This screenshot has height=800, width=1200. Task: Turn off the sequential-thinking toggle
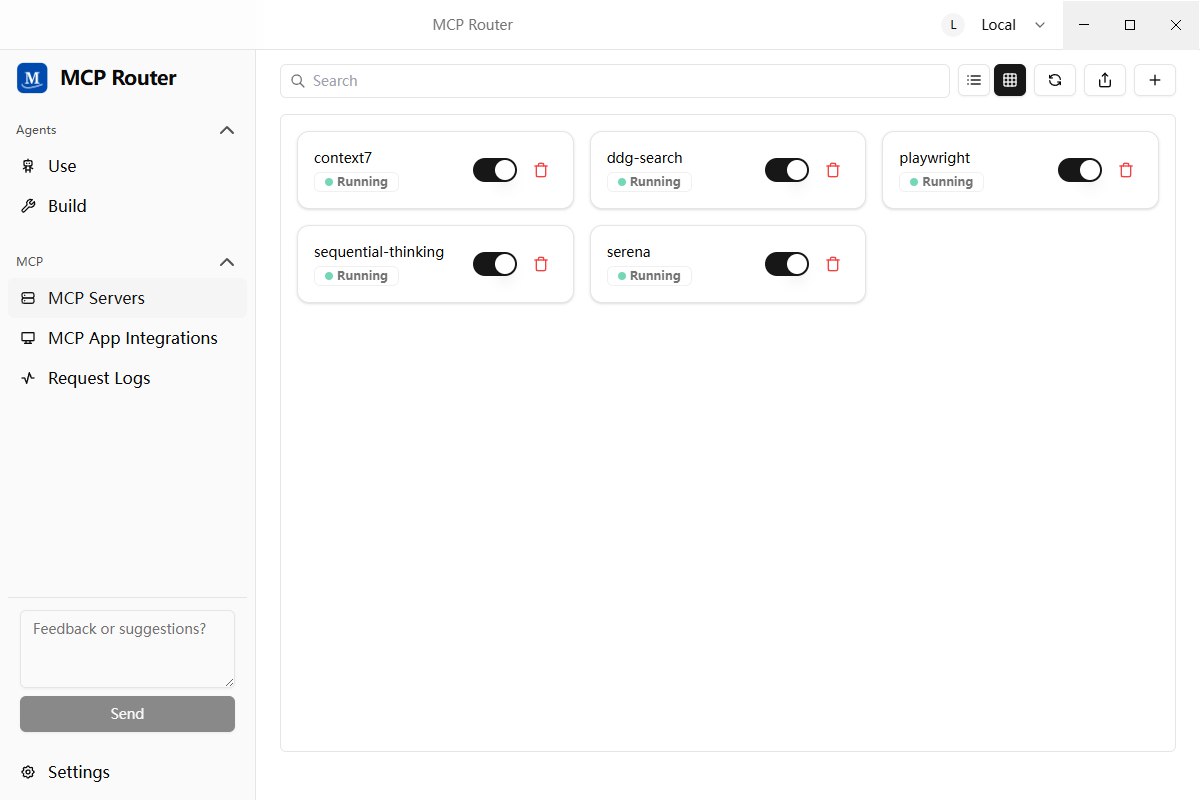[495, 264]
